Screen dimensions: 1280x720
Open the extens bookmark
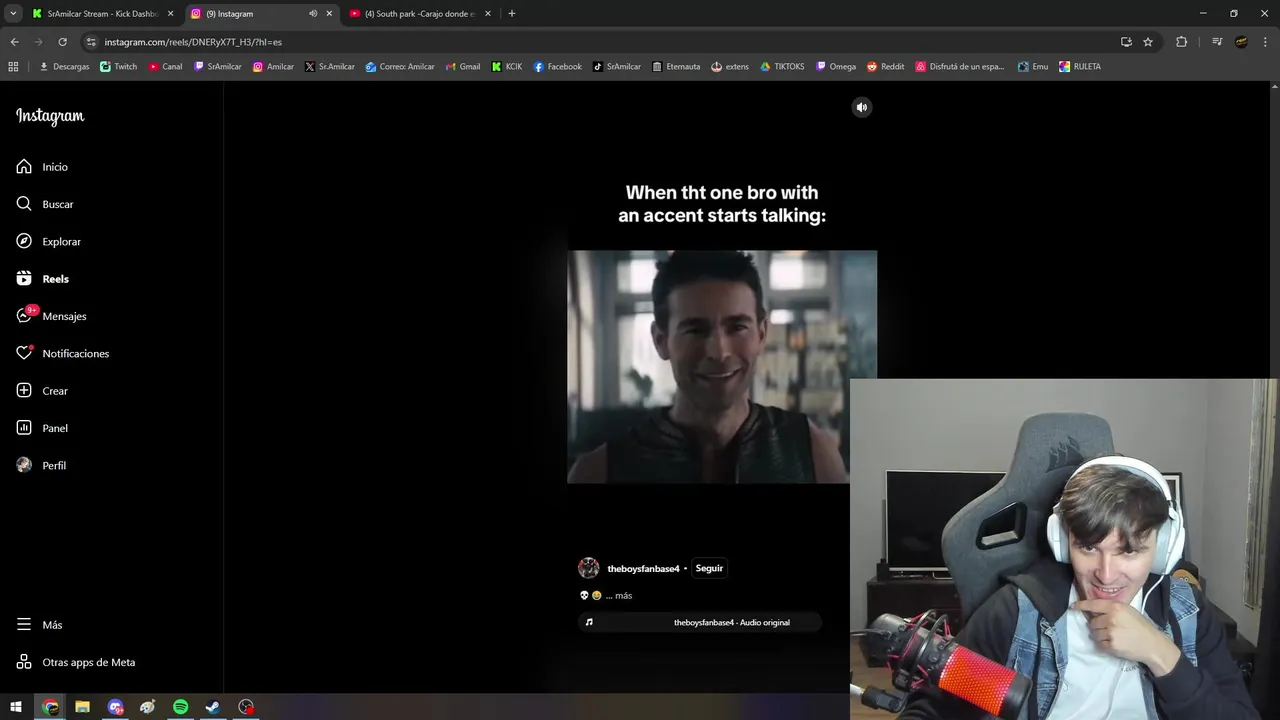coord(730,67)
